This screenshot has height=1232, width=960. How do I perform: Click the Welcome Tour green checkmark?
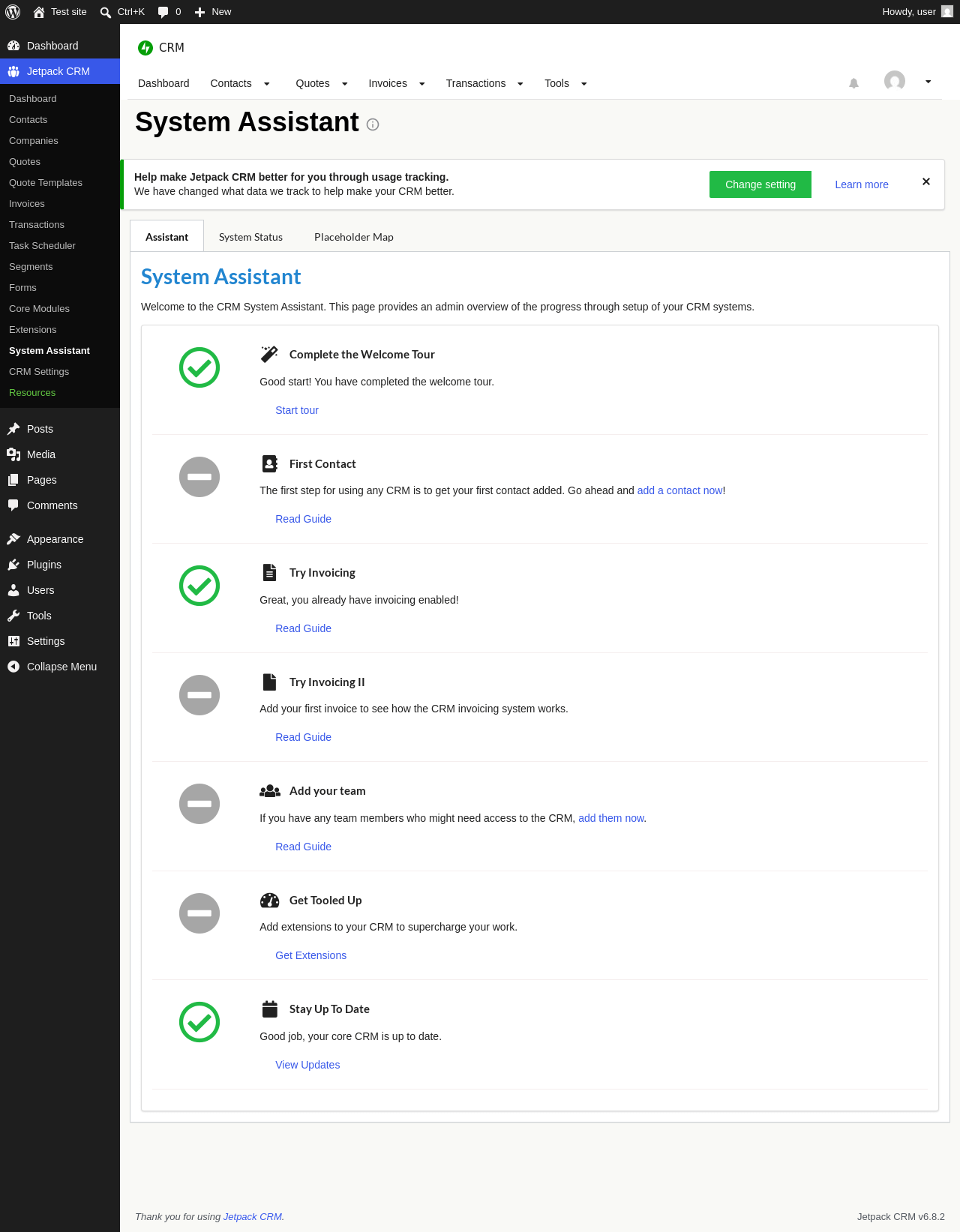199,367
